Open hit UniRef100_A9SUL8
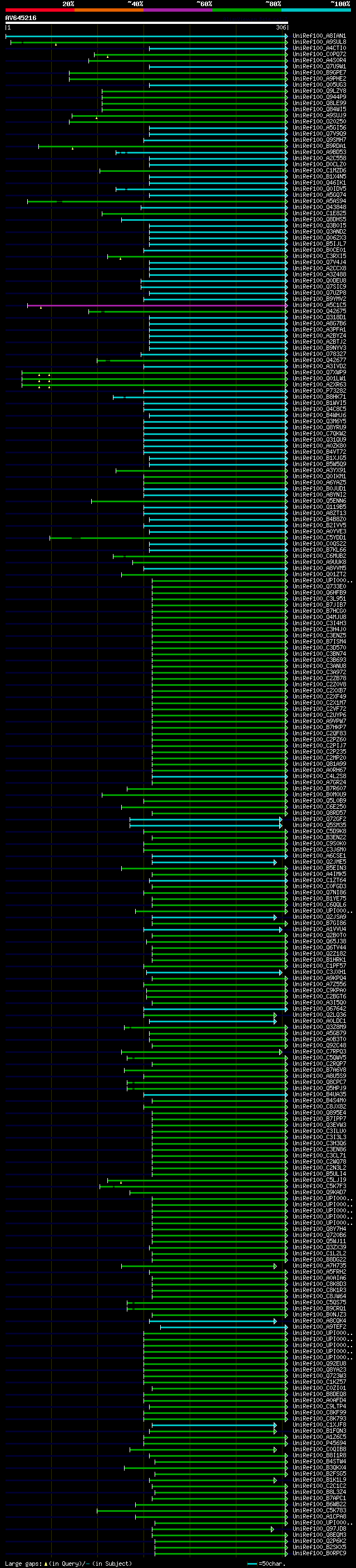356x1568 pixels. click(x=319, y=42)
